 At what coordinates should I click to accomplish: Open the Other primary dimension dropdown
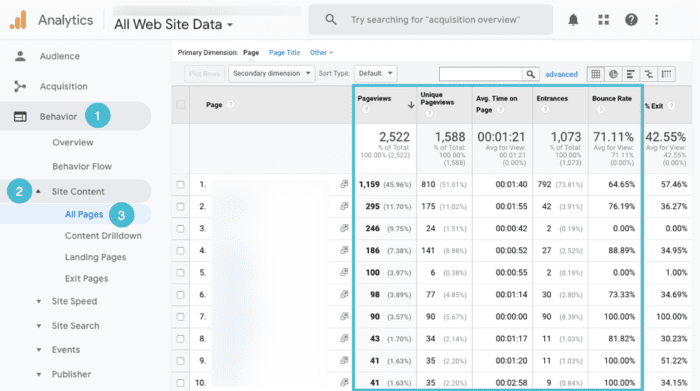(x=321, y=53)
